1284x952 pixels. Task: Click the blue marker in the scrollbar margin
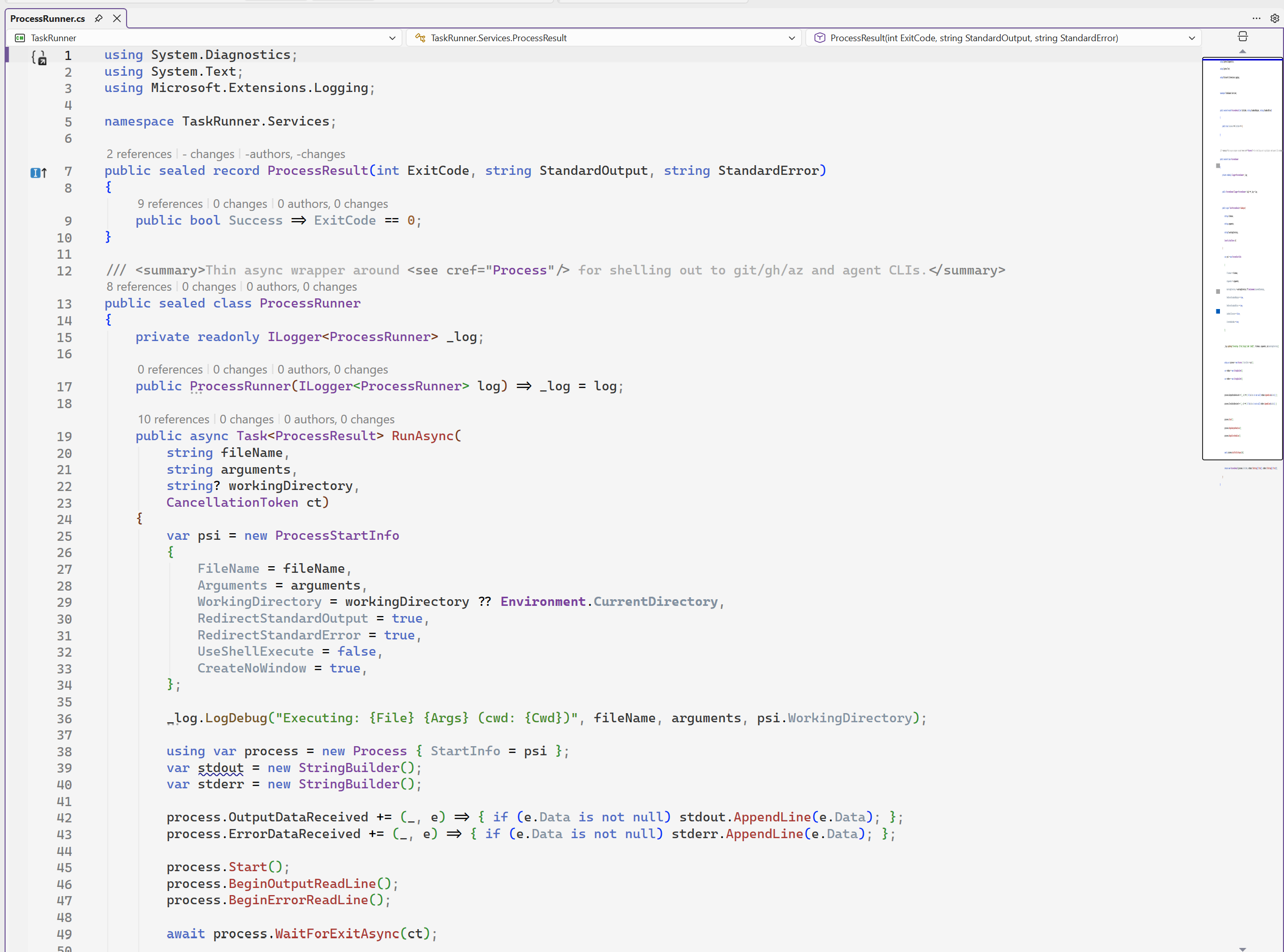point(1218,311)
